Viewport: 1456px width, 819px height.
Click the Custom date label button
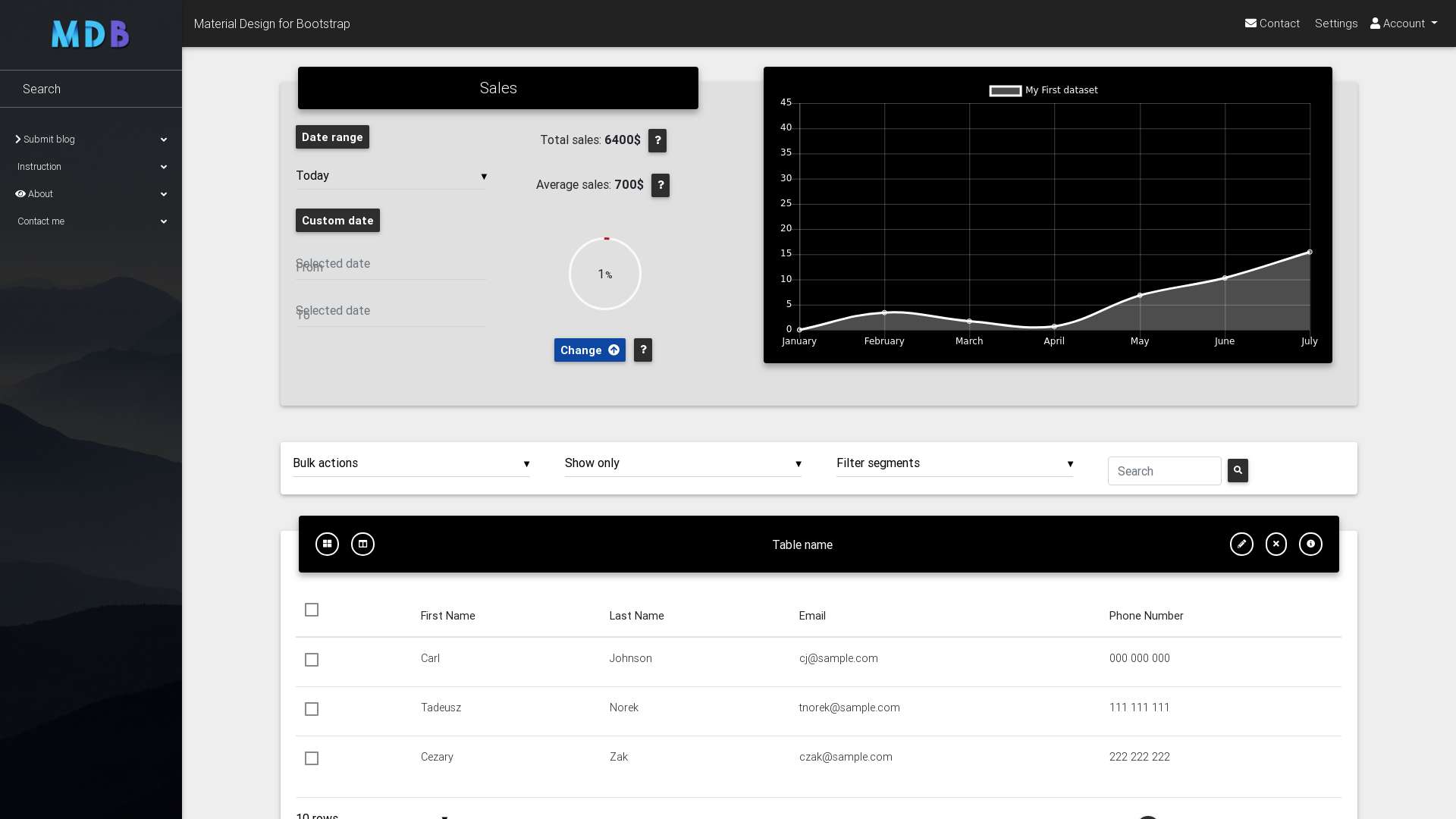[337, 221]
